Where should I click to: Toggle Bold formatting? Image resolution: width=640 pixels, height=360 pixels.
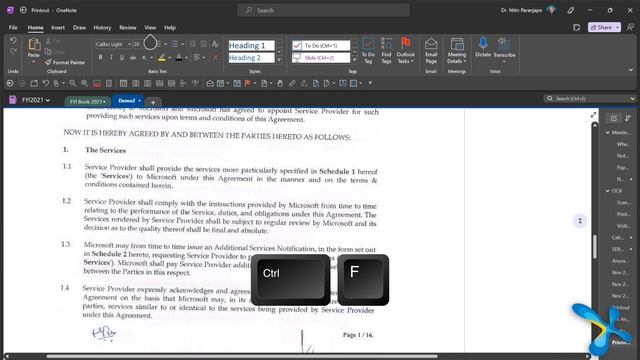[x=100, y=58]
